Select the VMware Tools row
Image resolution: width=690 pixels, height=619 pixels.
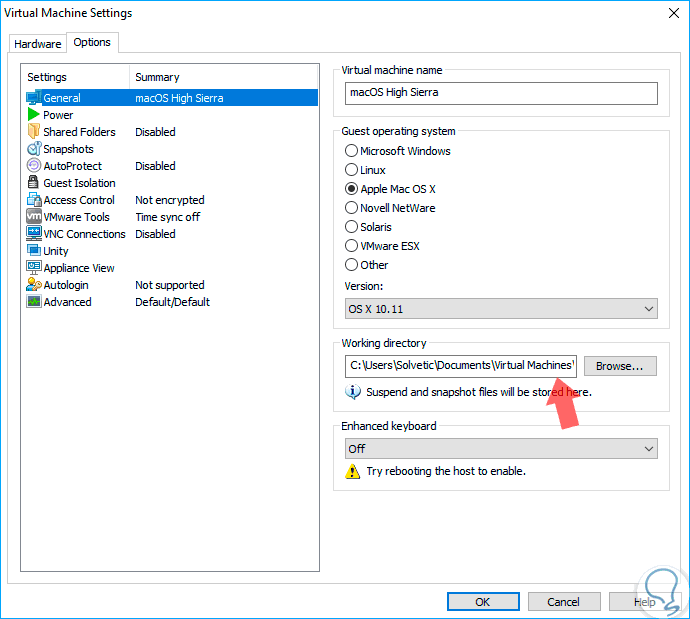click(172, 217)
